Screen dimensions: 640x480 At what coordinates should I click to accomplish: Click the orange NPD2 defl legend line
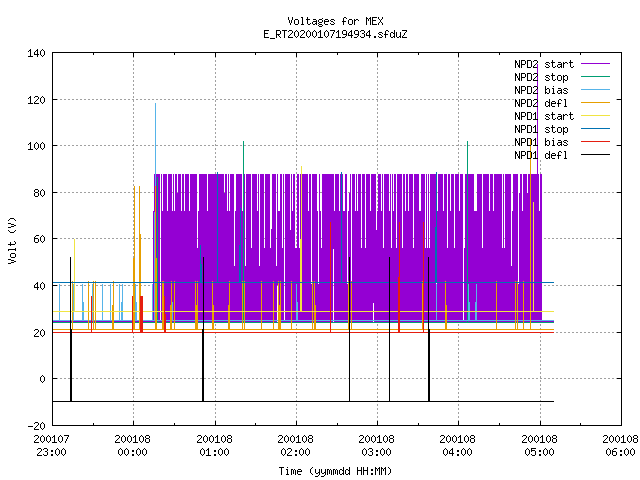coord(595,103)
